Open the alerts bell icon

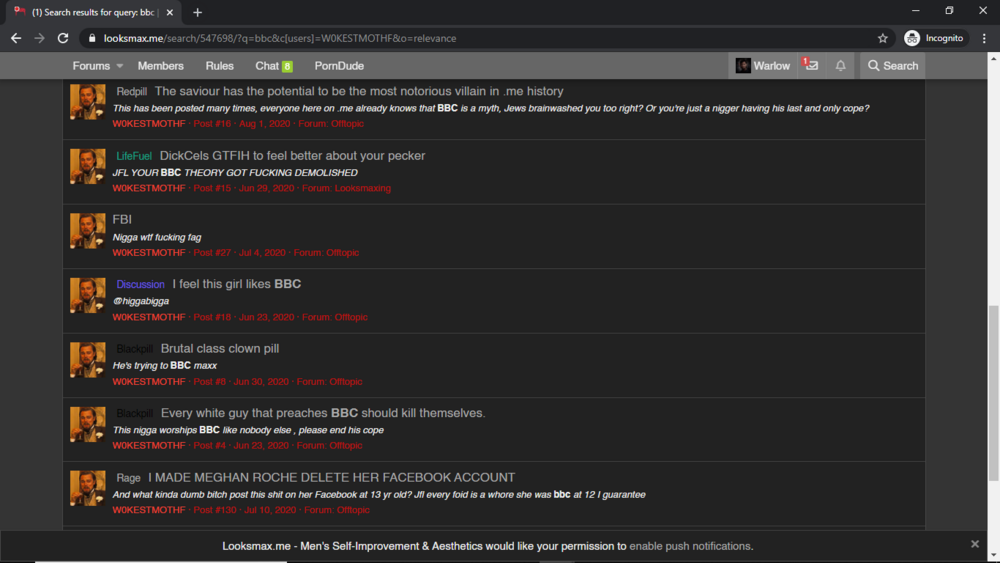[841, 66]
